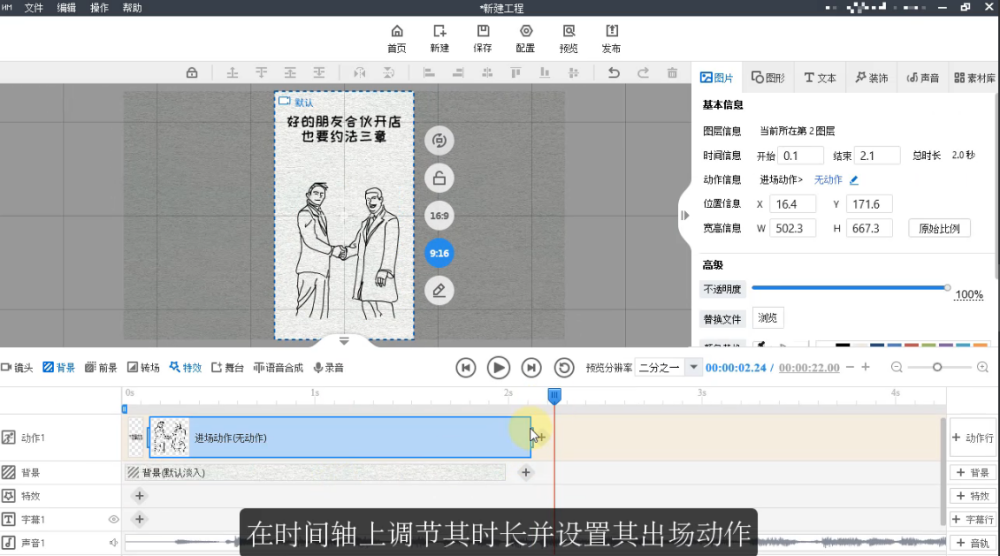Click the trash delete icon above canvas

tap(672, 73)
